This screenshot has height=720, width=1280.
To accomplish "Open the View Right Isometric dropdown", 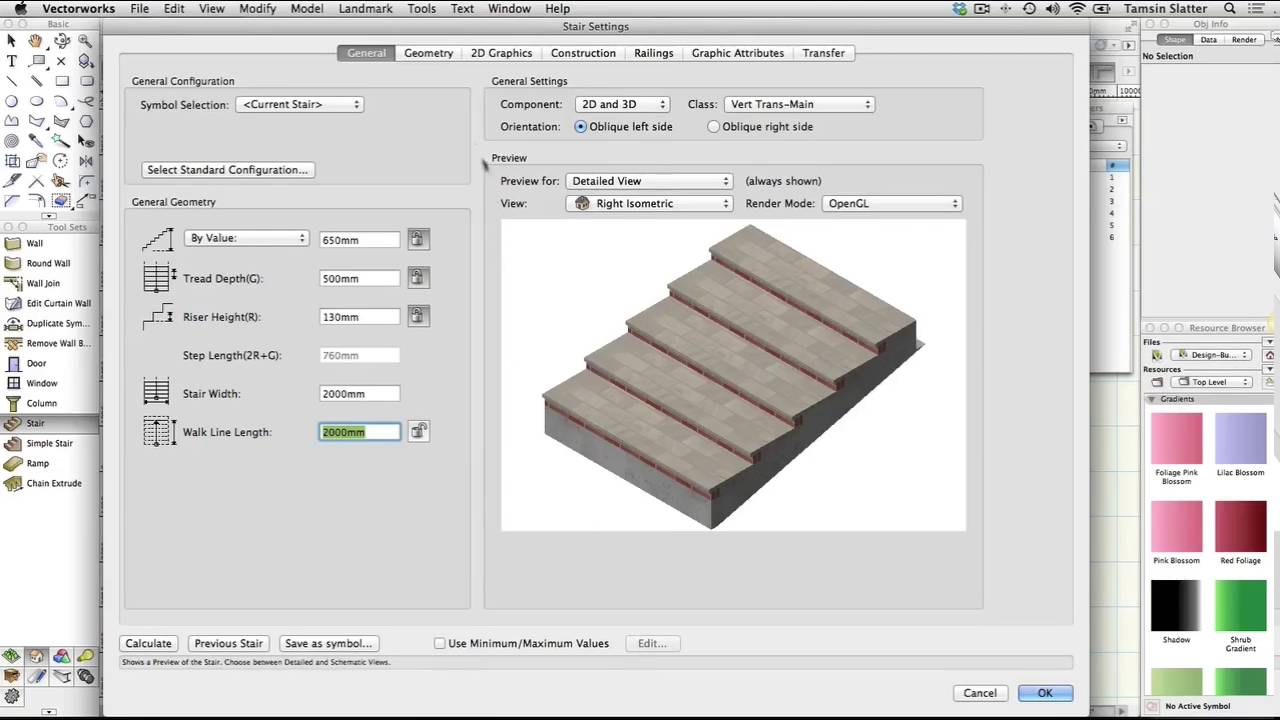I will click(x=649, y=203).
